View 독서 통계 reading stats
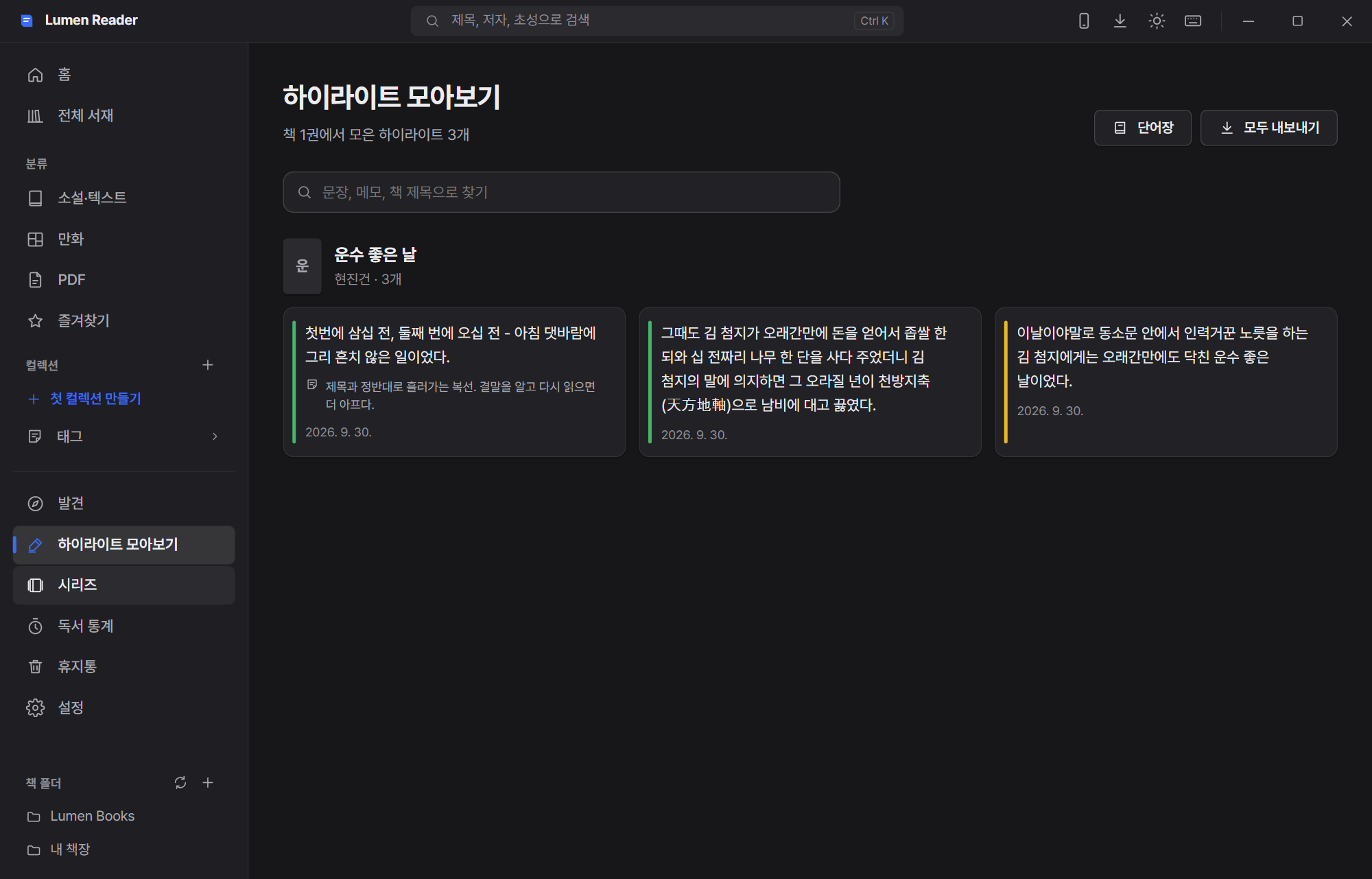 (x=123, y=626)
